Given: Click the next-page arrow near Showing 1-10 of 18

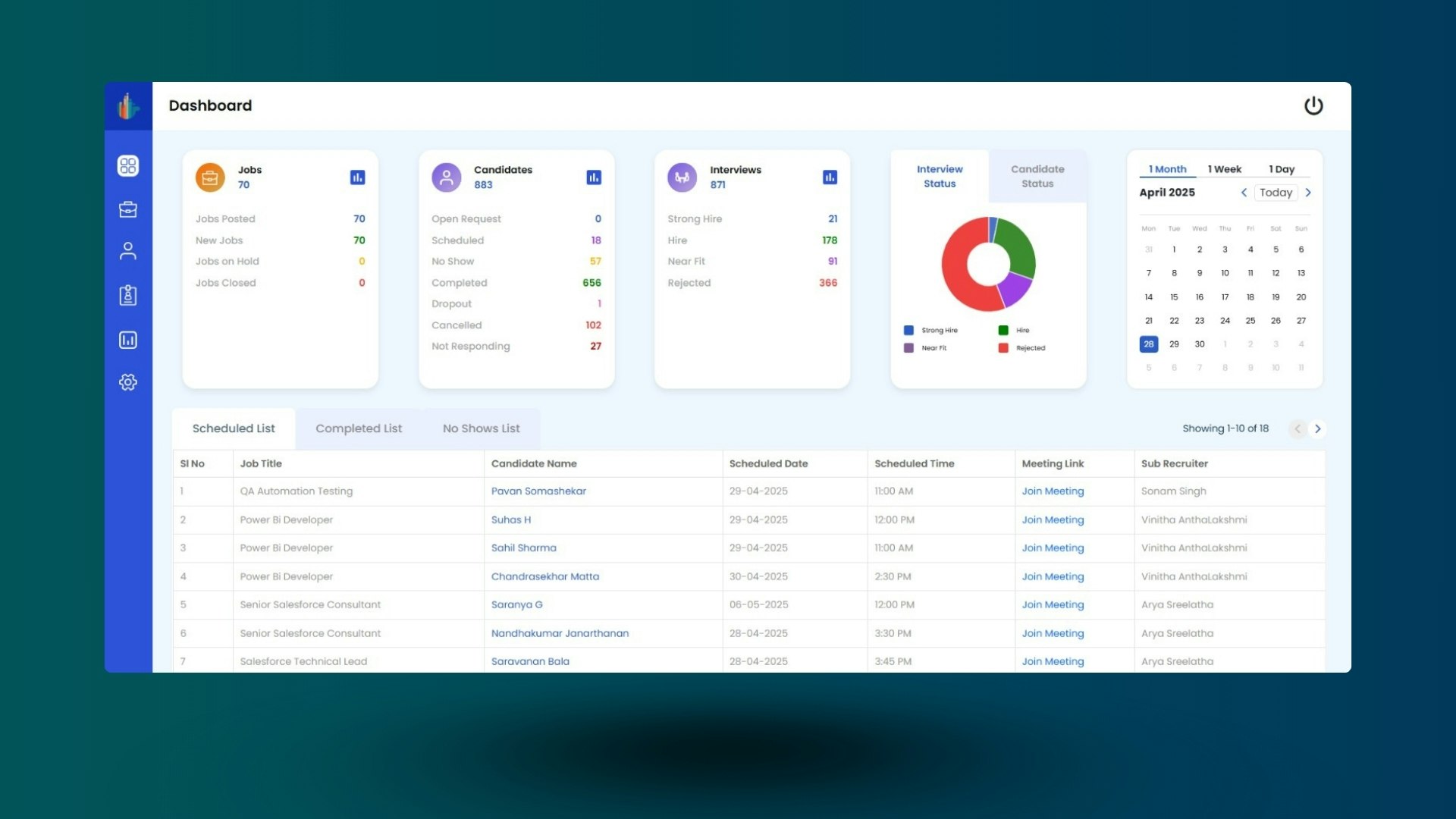Looking at the screenshot, I should coord(1318,428).
